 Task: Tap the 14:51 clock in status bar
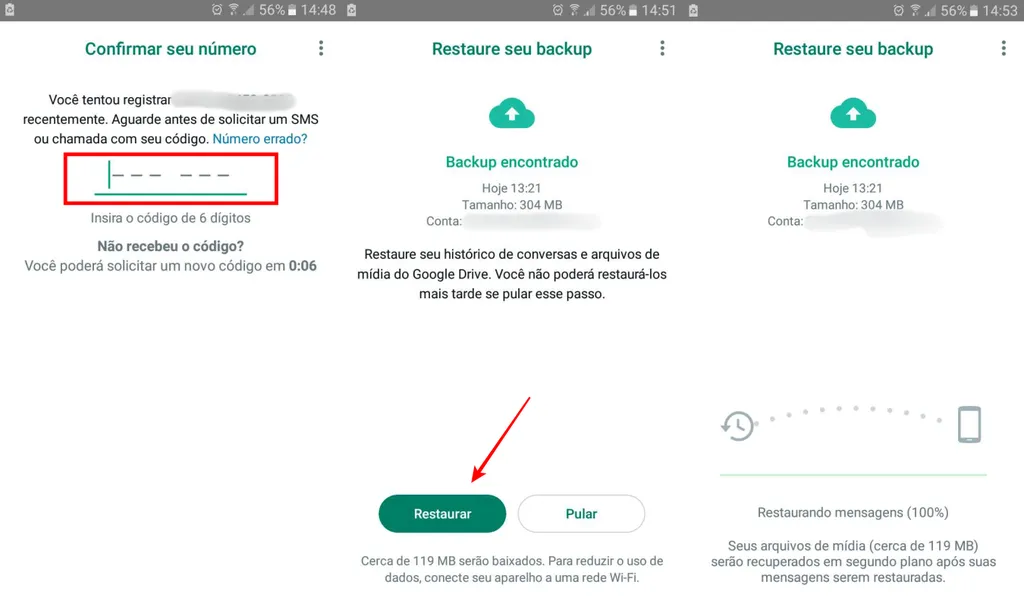pyautogui.click(x=658, y=10)
